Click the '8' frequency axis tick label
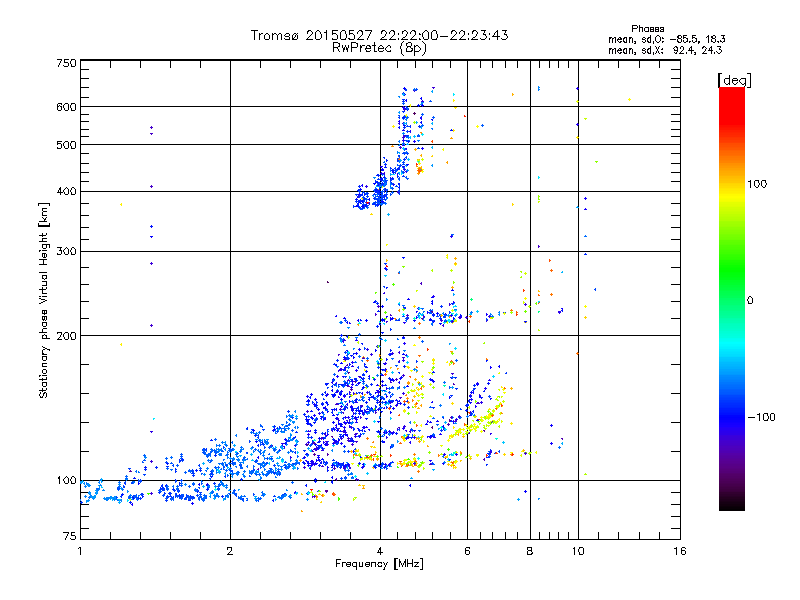 [x=530, y=551]
